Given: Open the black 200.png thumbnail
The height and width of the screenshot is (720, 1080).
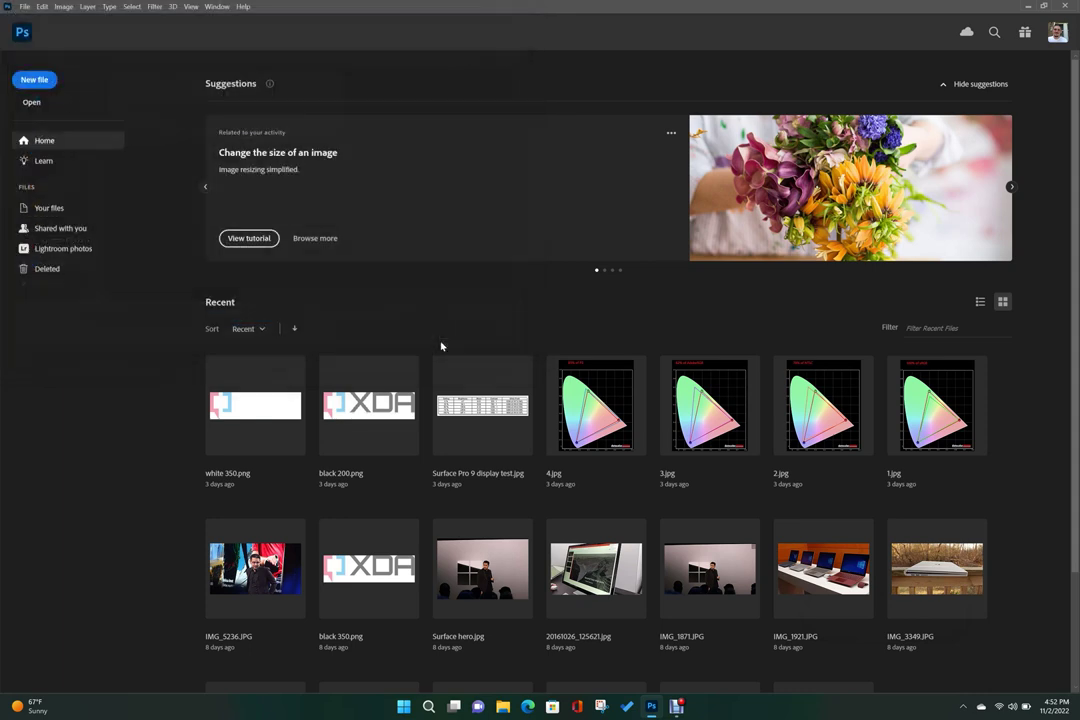Looking at the screenshot, I should click(x=369, y=405).
